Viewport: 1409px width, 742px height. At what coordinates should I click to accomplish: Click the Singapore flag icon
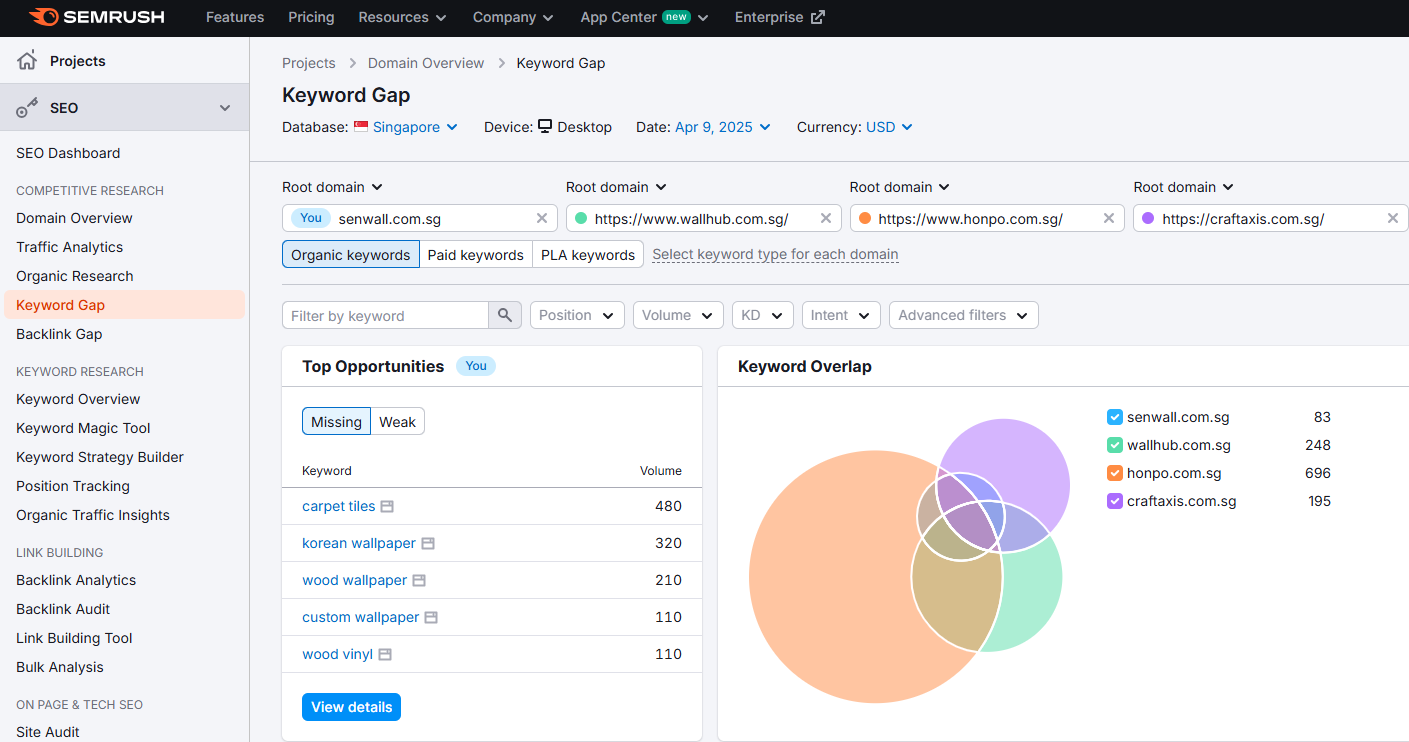[x=361, y=127]
